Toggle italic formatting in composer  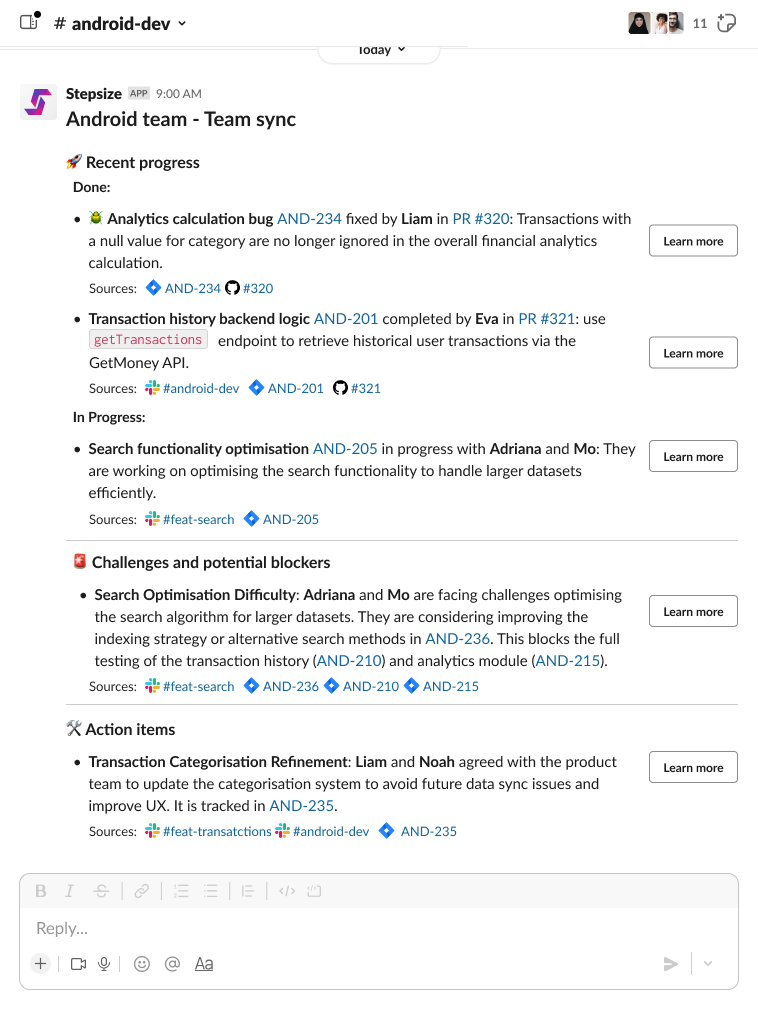click(x=70, y=891)
